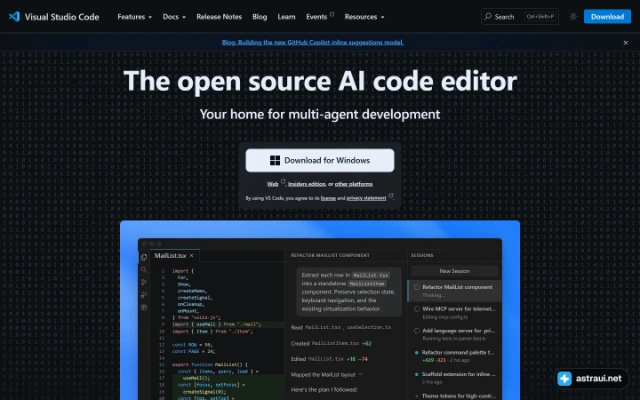Open the other platforms link
This screenshot has height=400, width=640.
[x=353, y=184]
